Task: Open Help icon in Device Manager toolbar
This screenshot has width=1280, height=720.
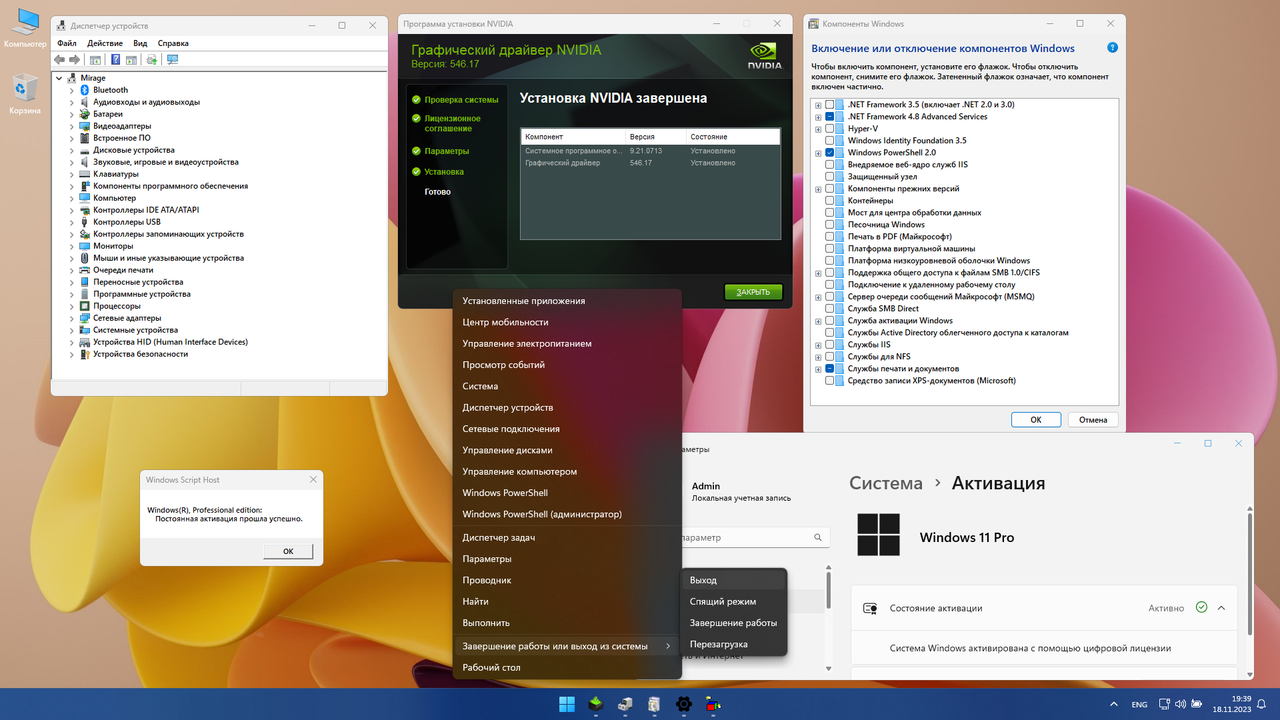Action: [x=116, y=60]
